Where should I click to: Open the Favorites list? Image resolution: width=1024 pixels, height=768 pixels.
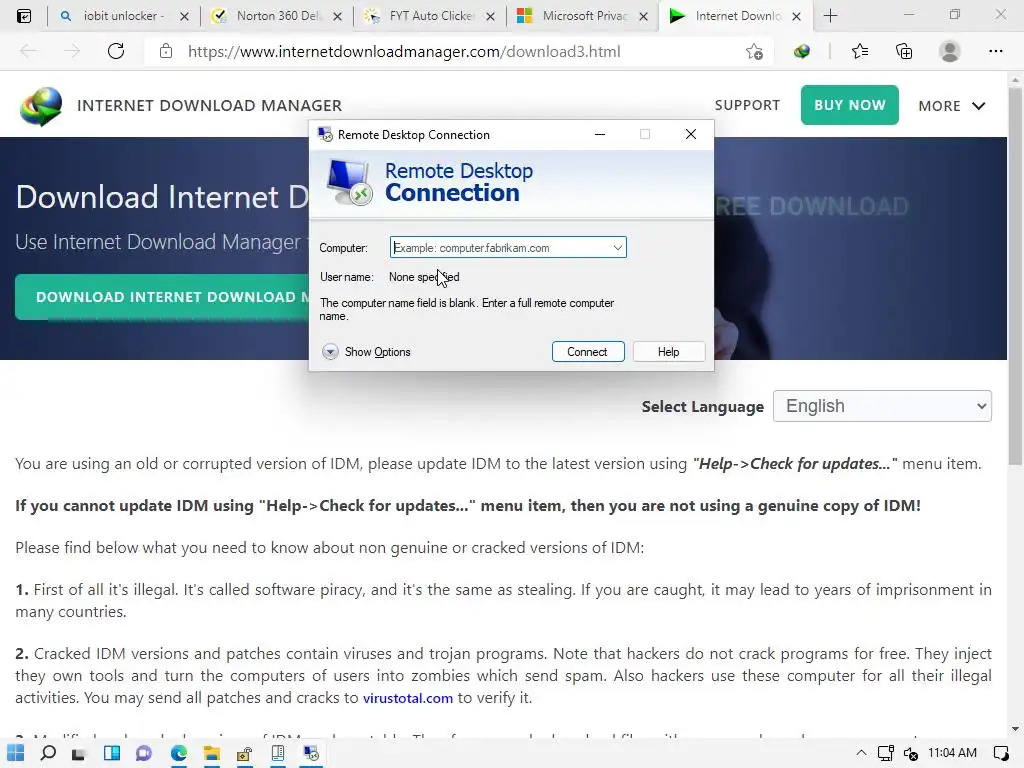[x=860, y=51]
